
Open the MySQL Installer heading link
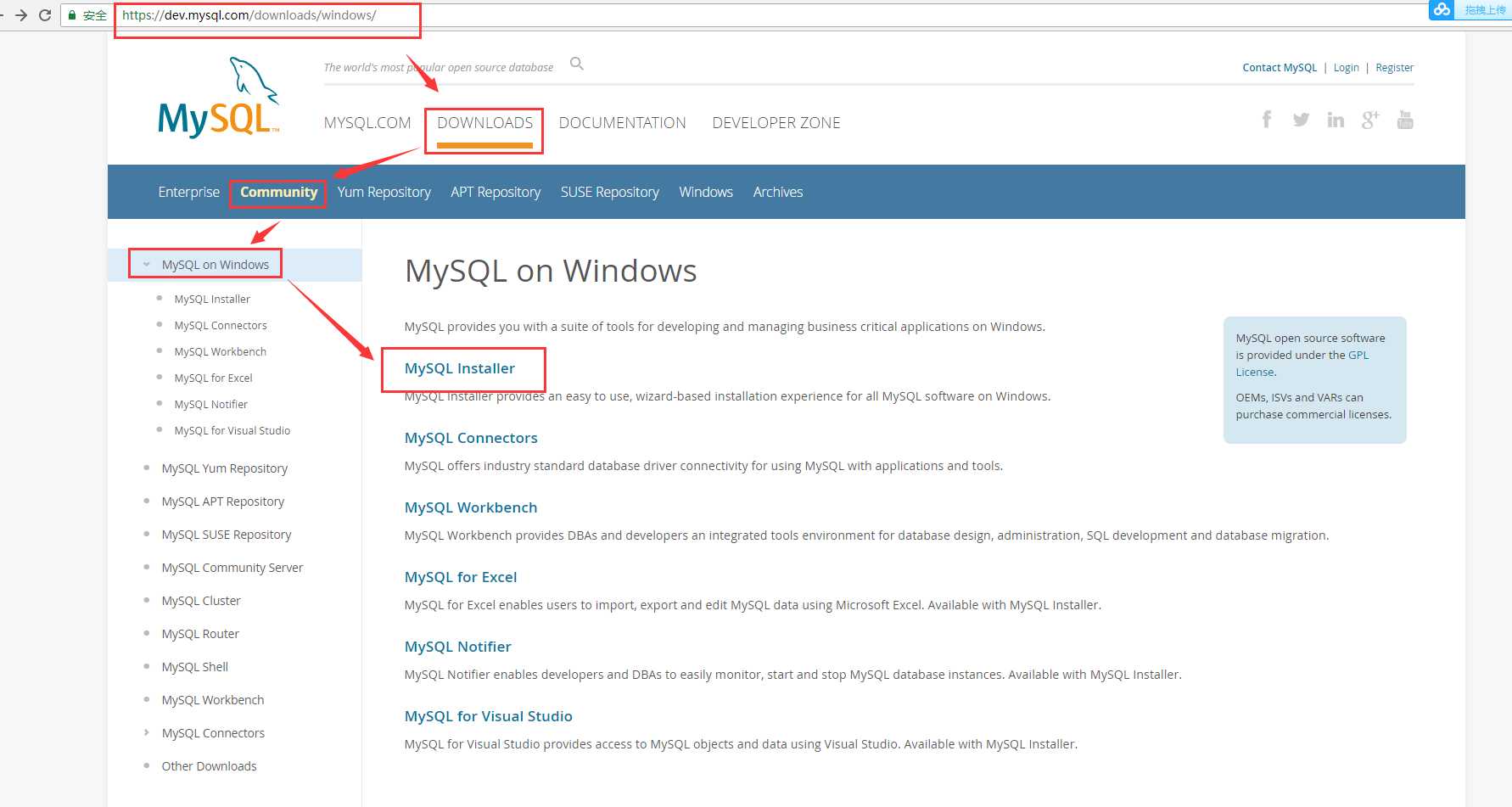[x=460, y=368]
